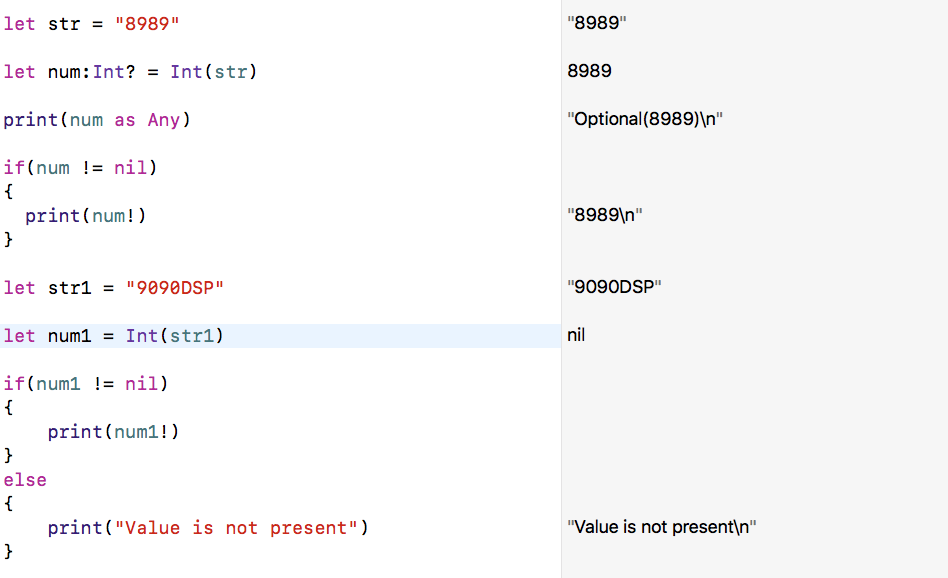The height and width of the screenshot is (578, 948).
Task: Click the print(num as Any) statement
Action: [96, 120]
